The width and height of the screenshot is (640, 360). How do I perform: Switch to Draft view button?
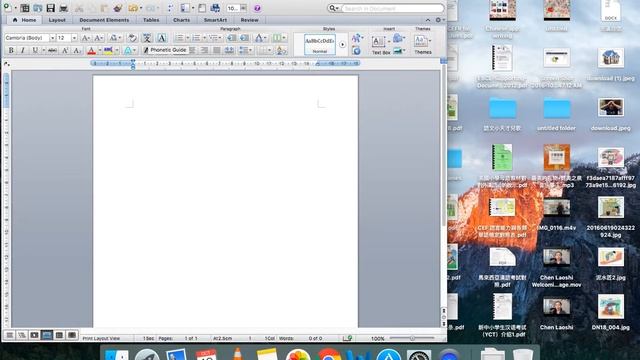[x=9, y=335]
